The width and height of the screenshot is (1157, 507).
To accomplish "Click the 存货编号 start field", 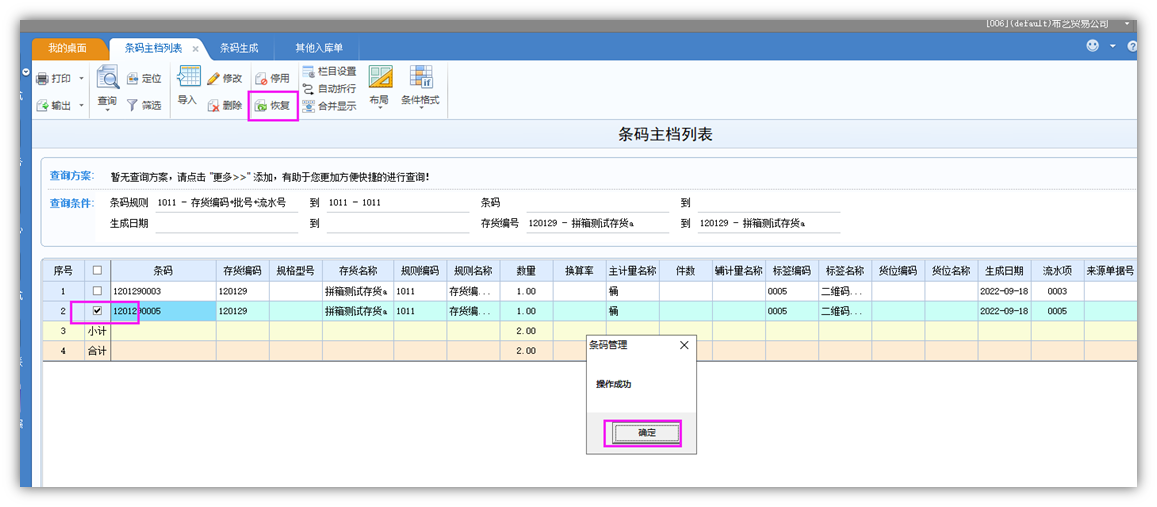I will (598, 224).
